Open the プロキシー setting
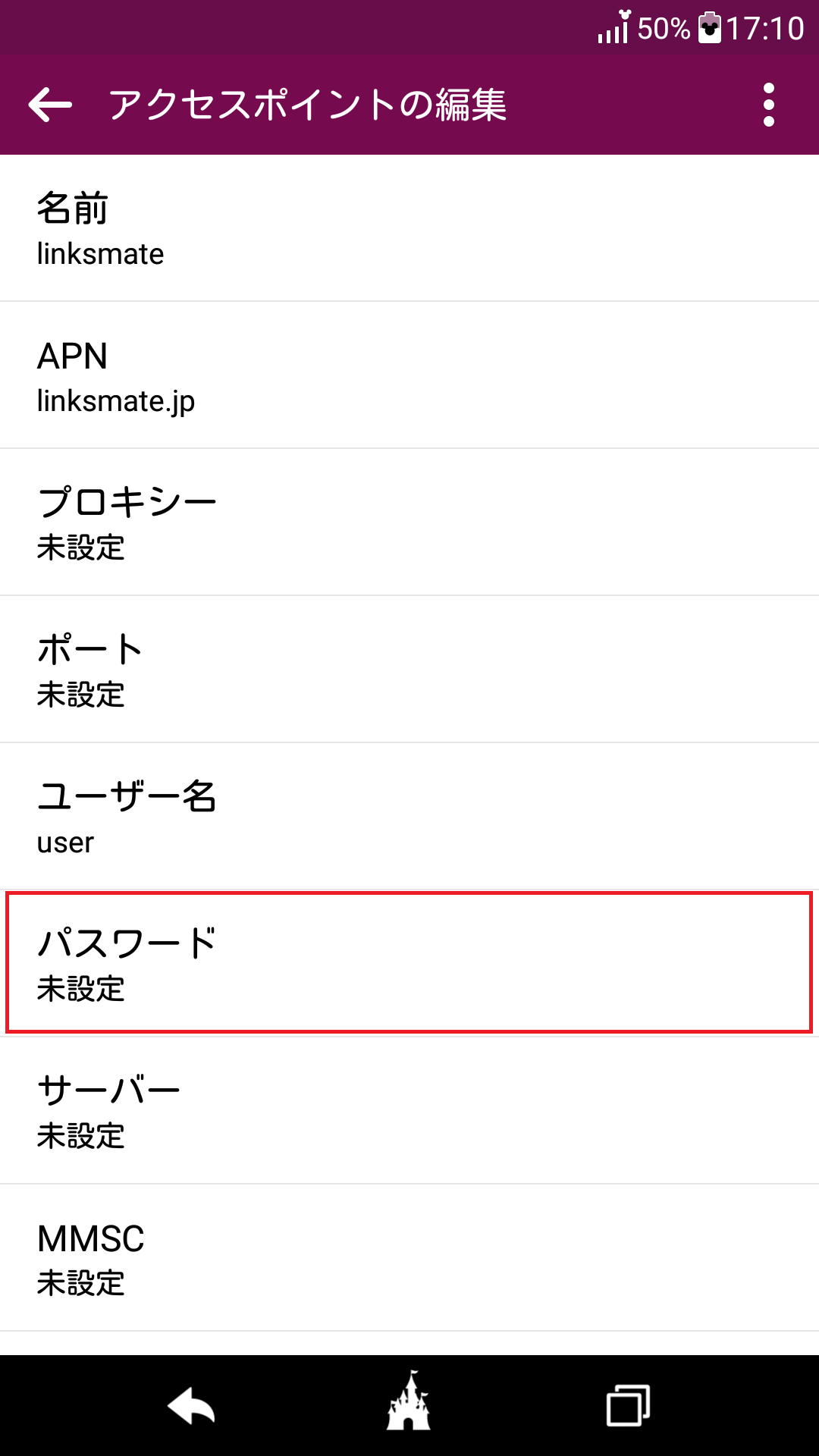Viewport: 819px width, 1456px height. pos(409,522)
